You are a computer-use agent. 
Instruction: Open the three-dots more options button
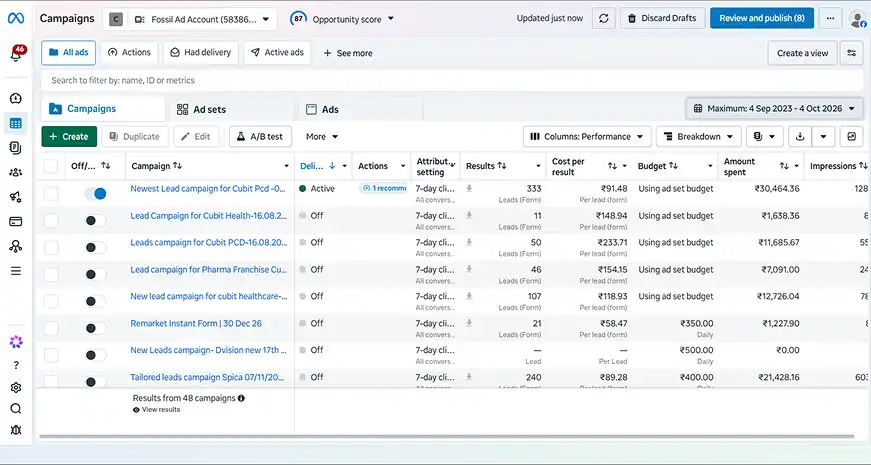point(830,18)
